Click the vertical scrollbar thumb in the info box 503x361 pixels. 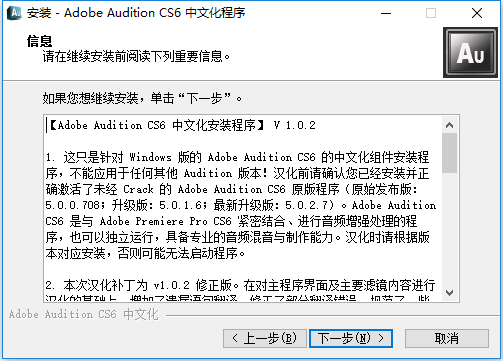[449, 153]
